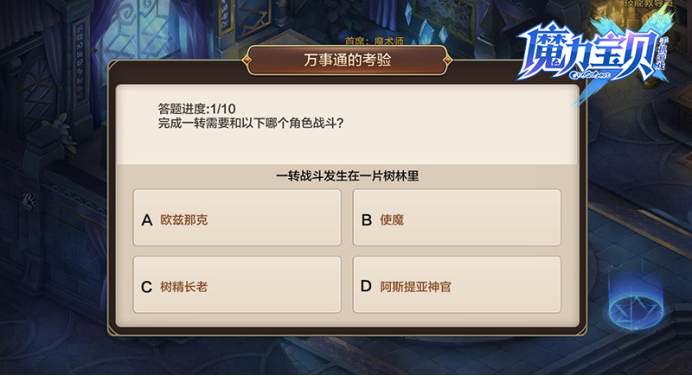Click the hint text 一转战斗发生在一片树林里
This screenshot has height=376, width=692.
[x=347, y=177]
